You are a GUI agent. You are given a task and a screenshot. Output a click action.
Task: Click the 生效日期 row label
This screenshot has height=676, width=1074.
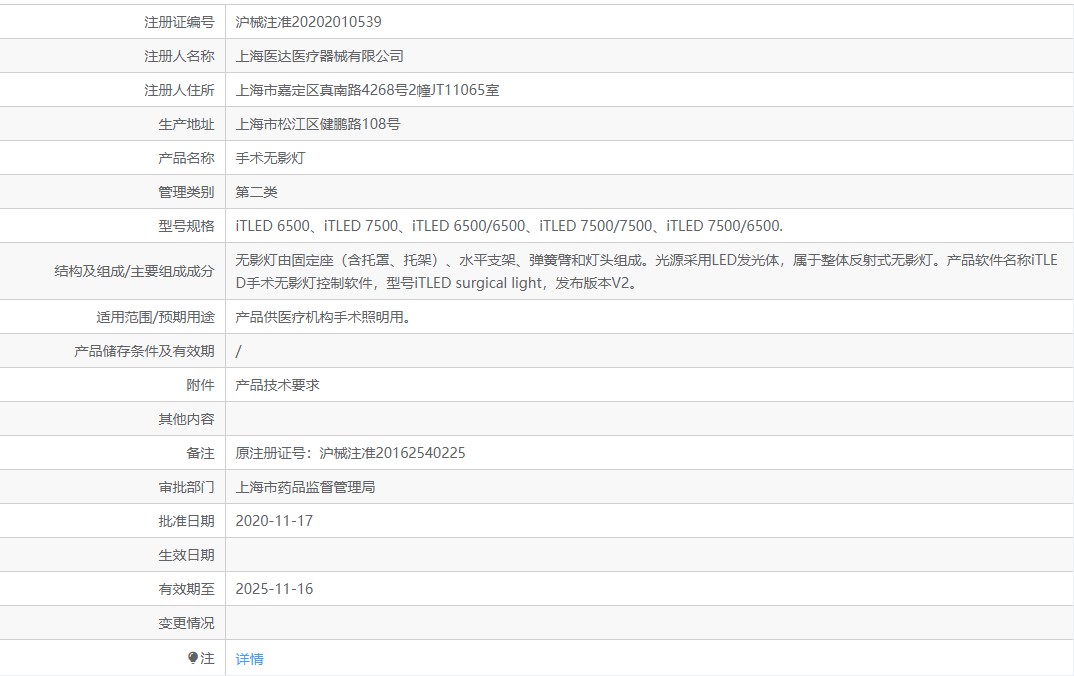coord(186,555)
